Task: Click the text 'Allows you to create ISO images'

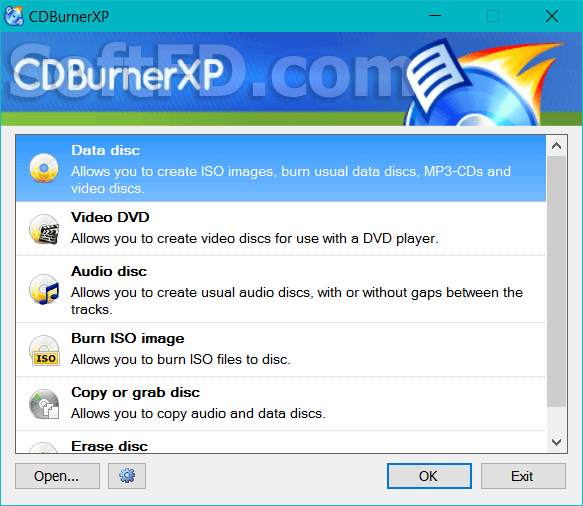Action: tap(173, 171)
